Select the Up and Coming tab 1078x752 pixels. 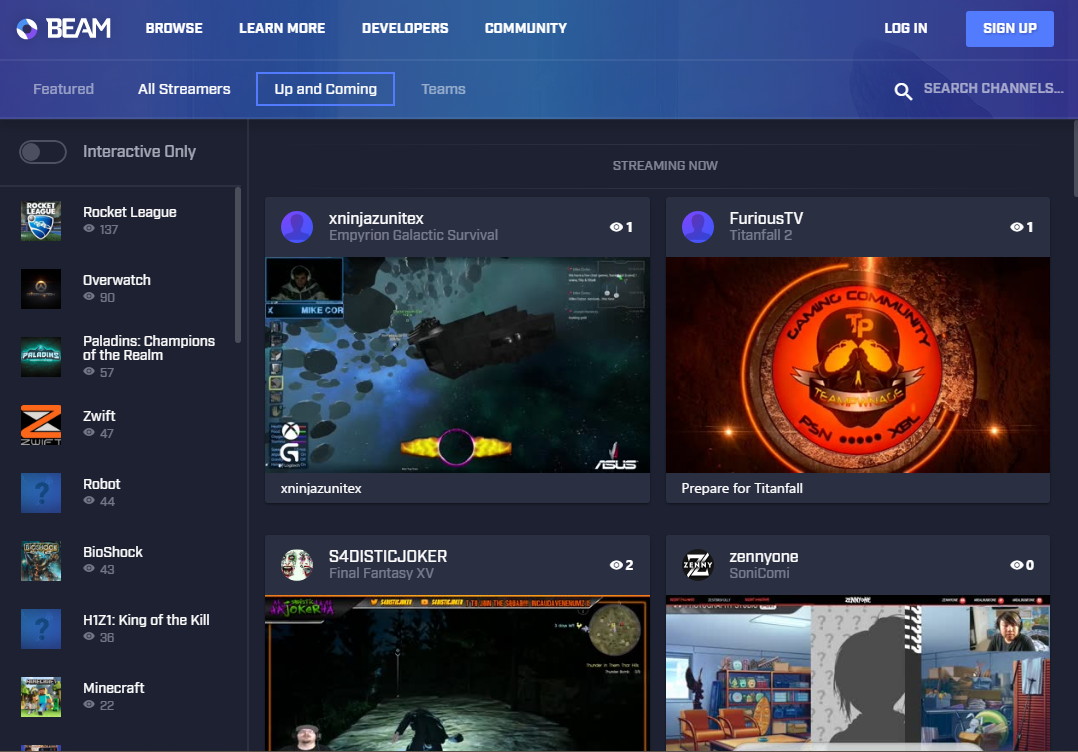325,89
